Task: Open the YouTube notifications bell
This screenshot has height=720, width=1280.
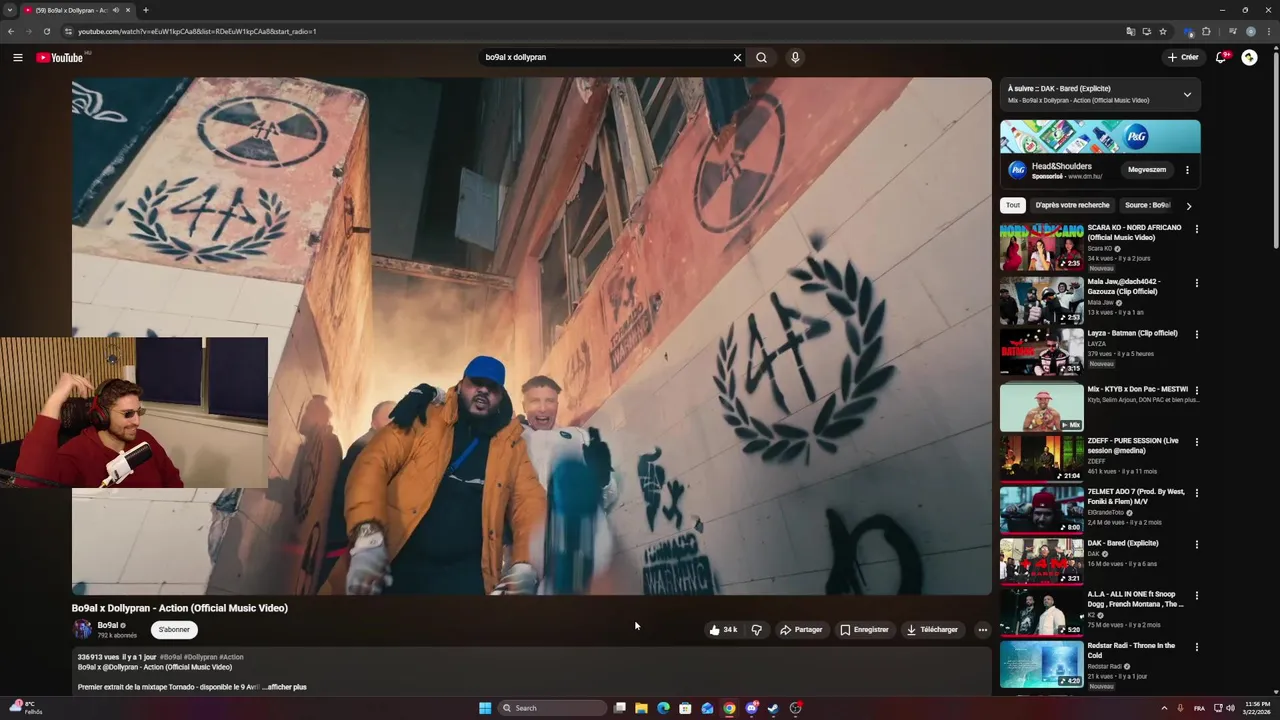Action: [x=1221, y=57]
